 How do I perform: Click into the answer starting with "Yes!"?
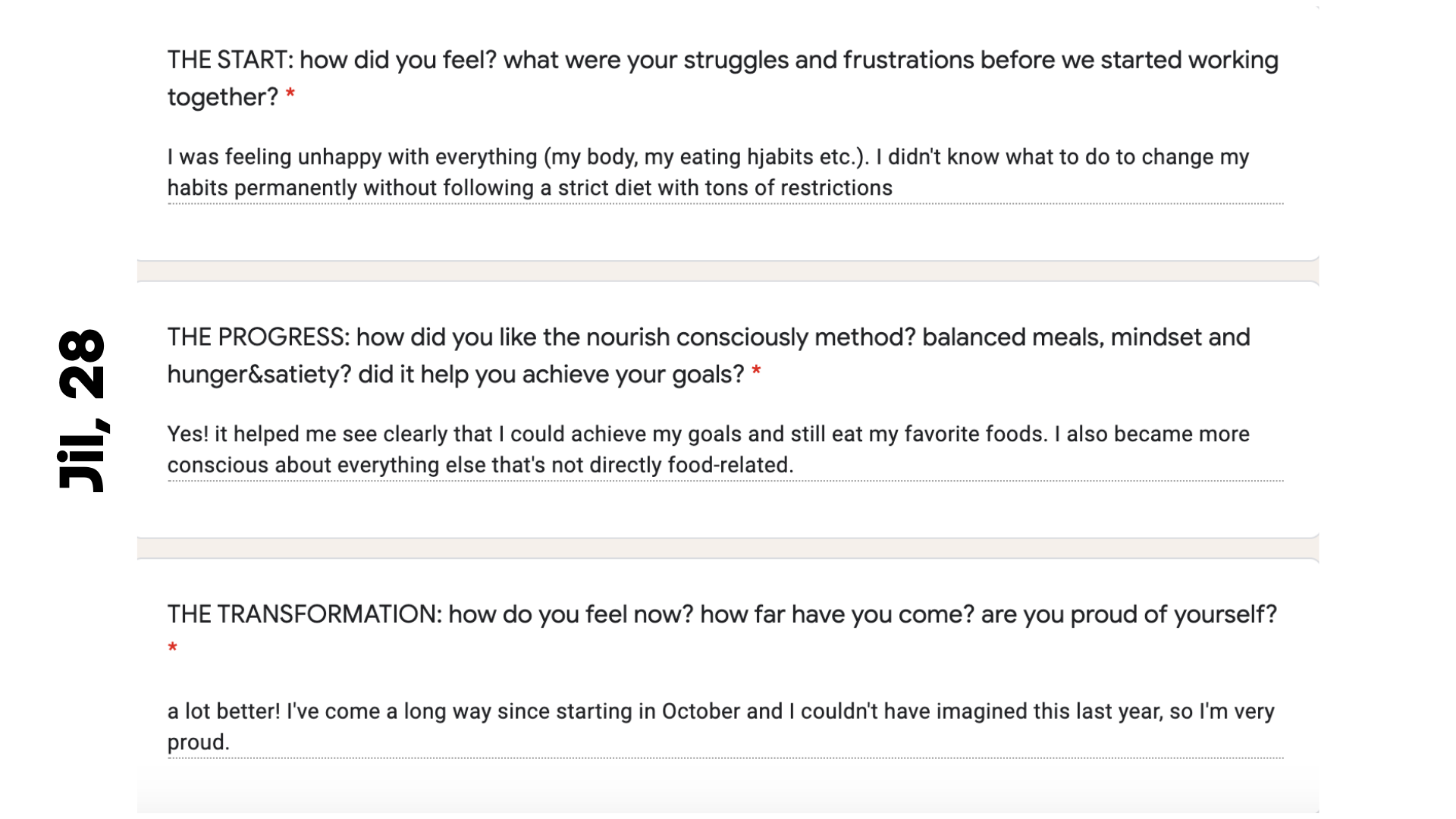[707, 449]
